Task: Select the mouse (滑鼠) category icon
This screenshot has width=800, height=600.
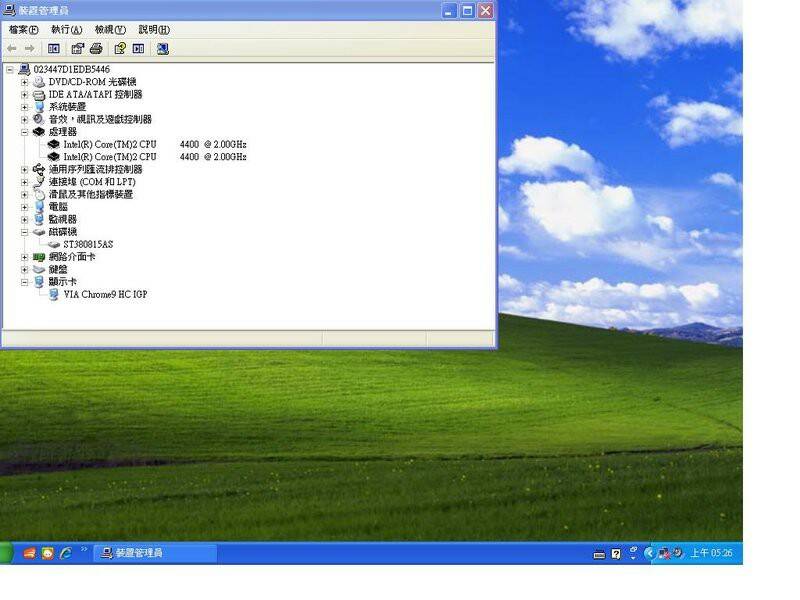Action: pos(39,194)
